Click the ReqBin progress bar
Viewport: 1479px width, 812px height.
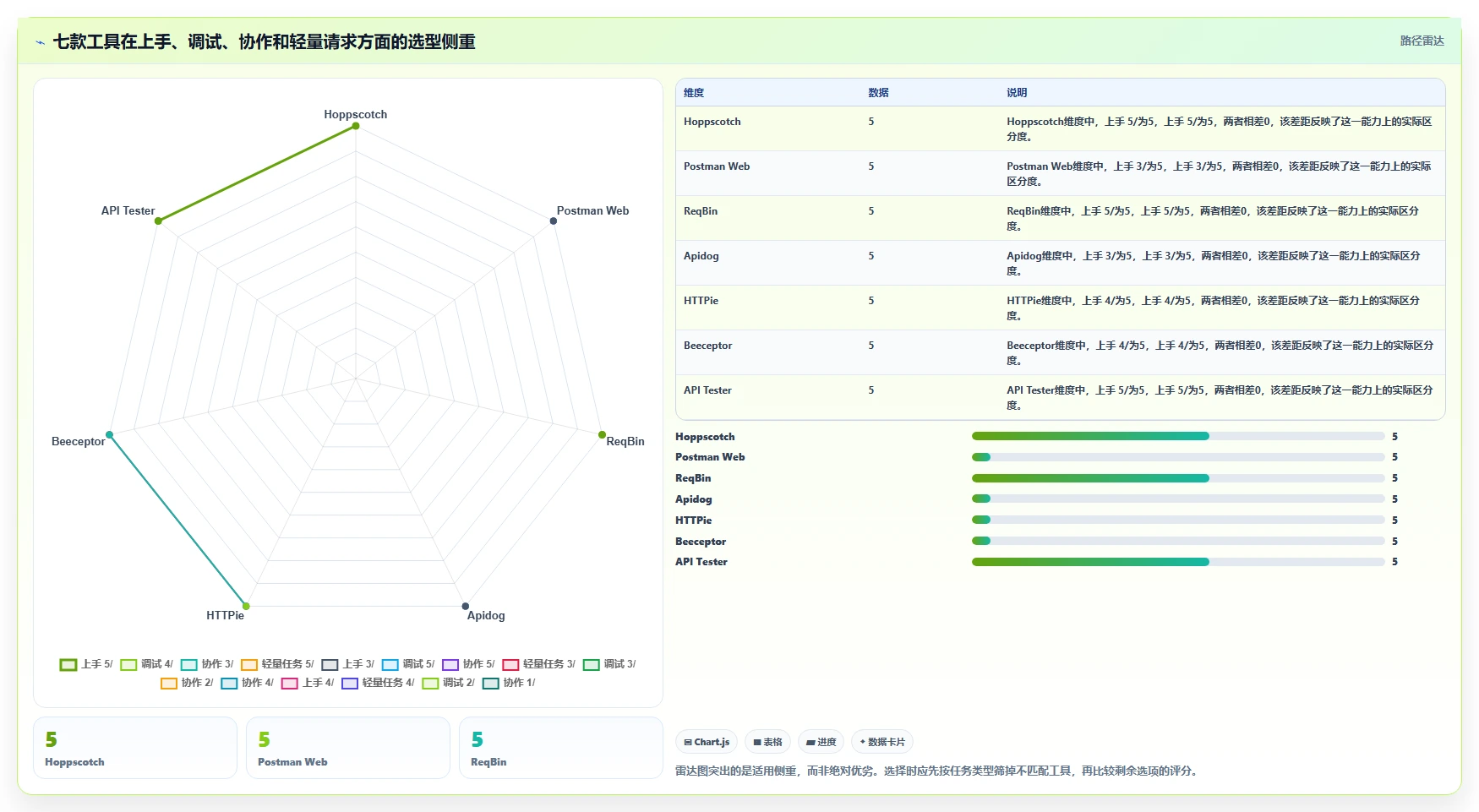[1178, 478]
